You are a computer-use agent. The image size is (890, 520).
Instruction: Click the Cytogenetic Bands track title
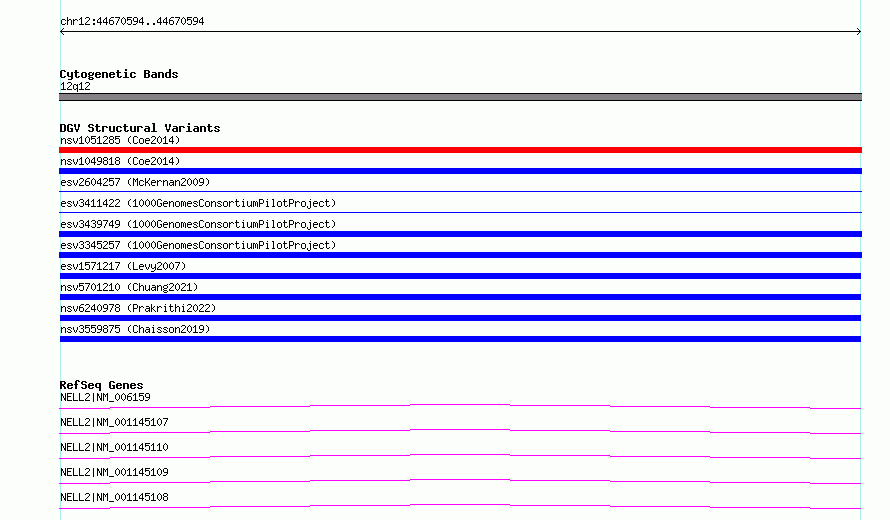(119, 74)
